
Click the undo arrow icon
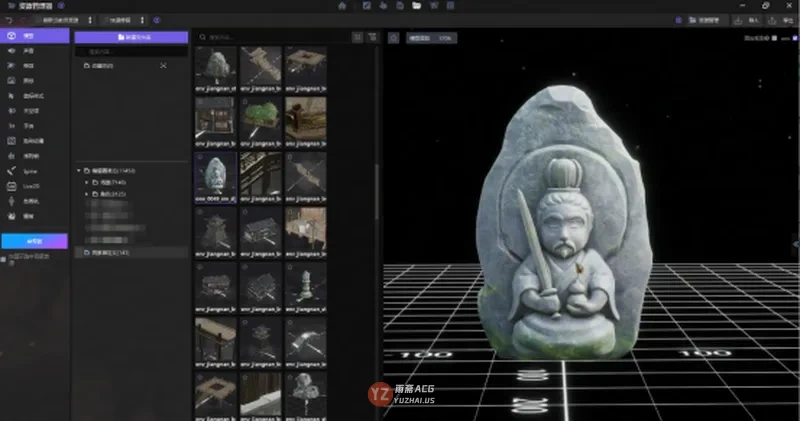pos(9,20)
